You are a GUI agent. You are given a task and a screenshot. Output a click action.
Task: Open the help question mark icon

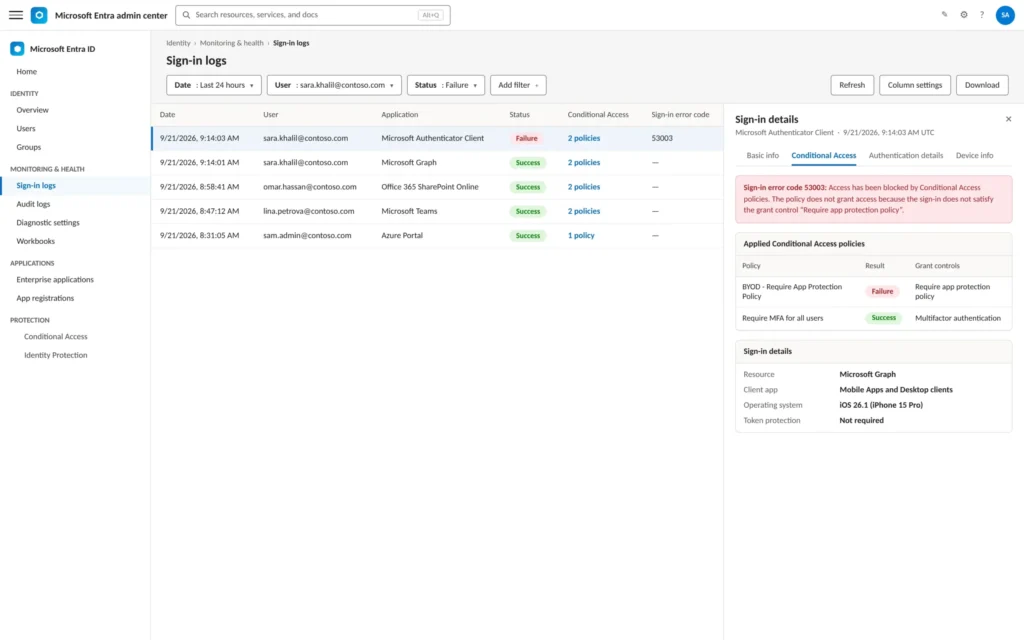tap(982, 14)
